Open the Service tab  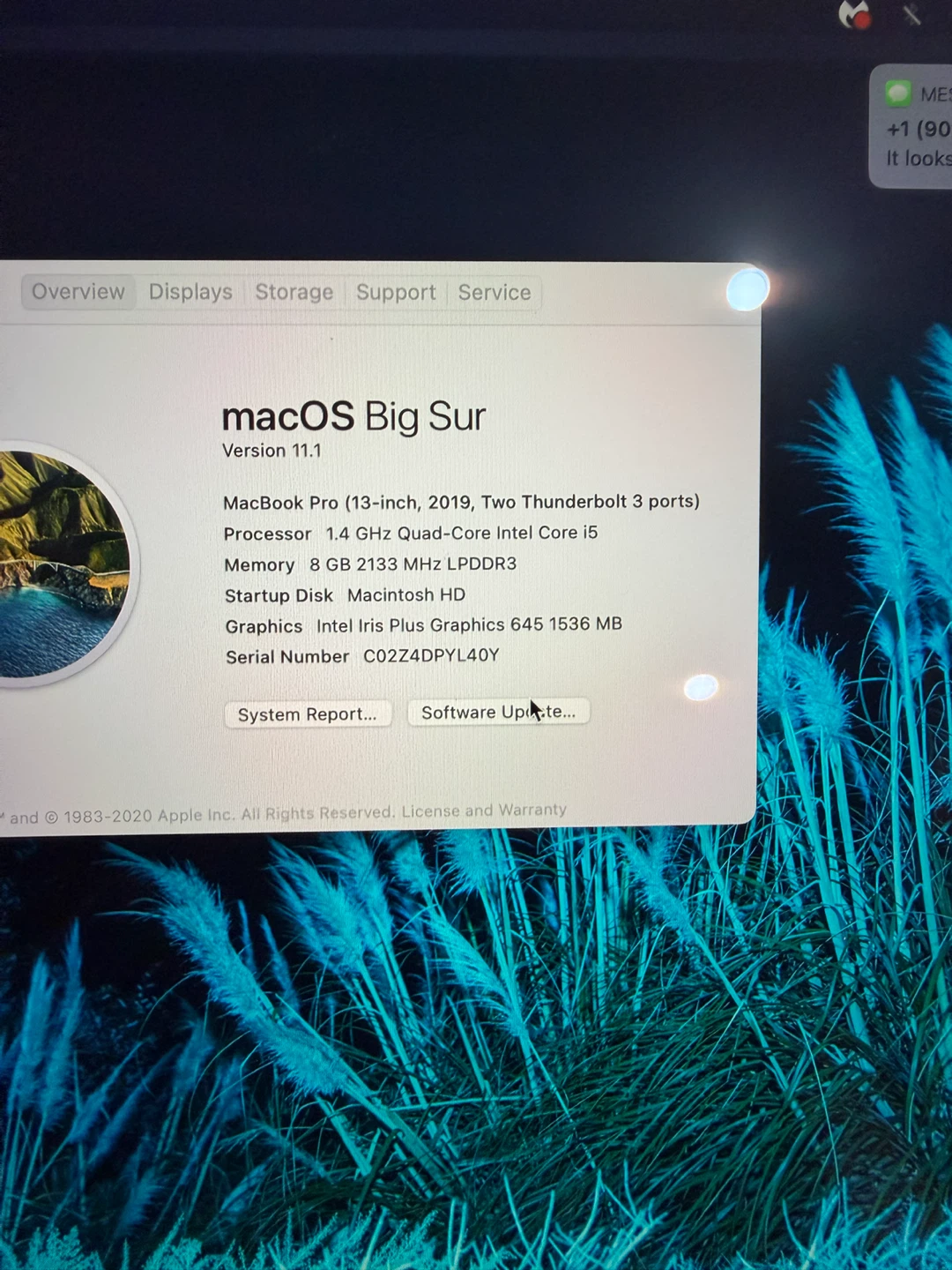495,292
